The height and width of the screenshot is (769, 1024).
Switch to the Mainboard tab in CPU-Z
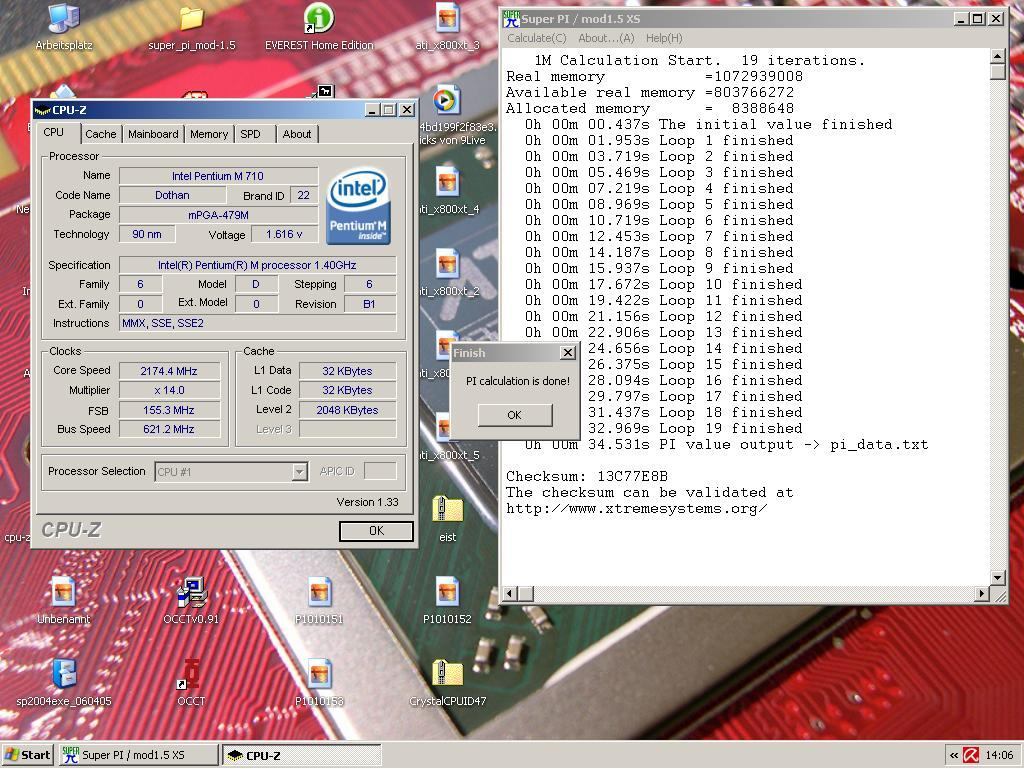153,134
